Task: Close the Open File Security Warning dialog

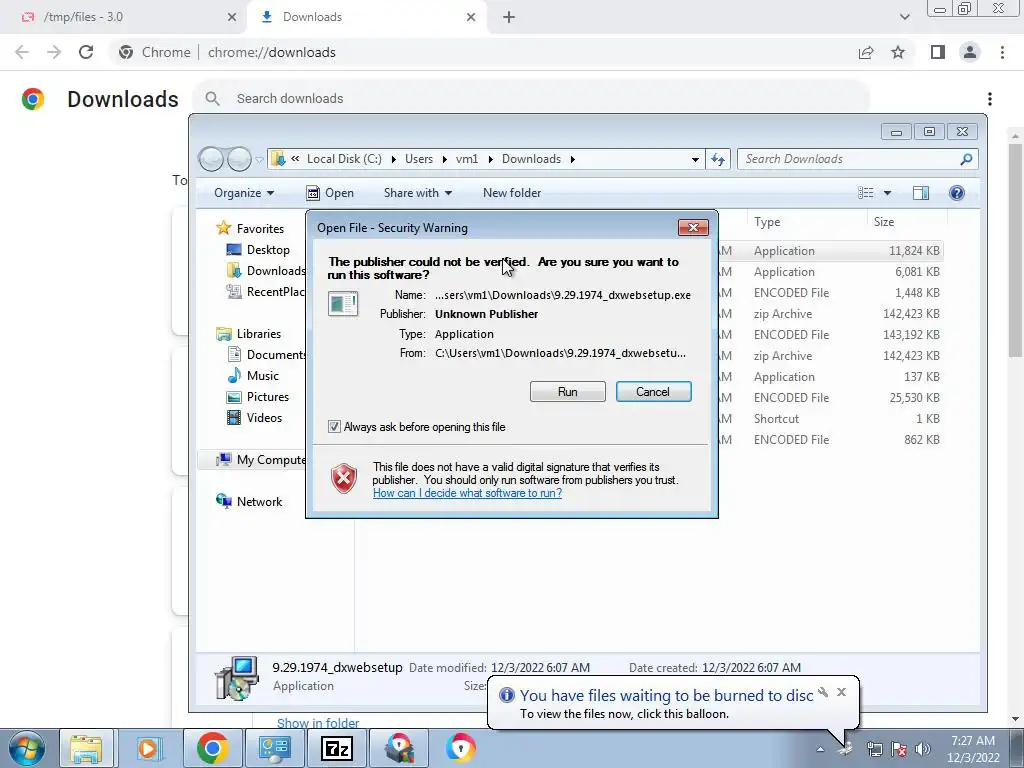Action: click(x=693, y=227)
